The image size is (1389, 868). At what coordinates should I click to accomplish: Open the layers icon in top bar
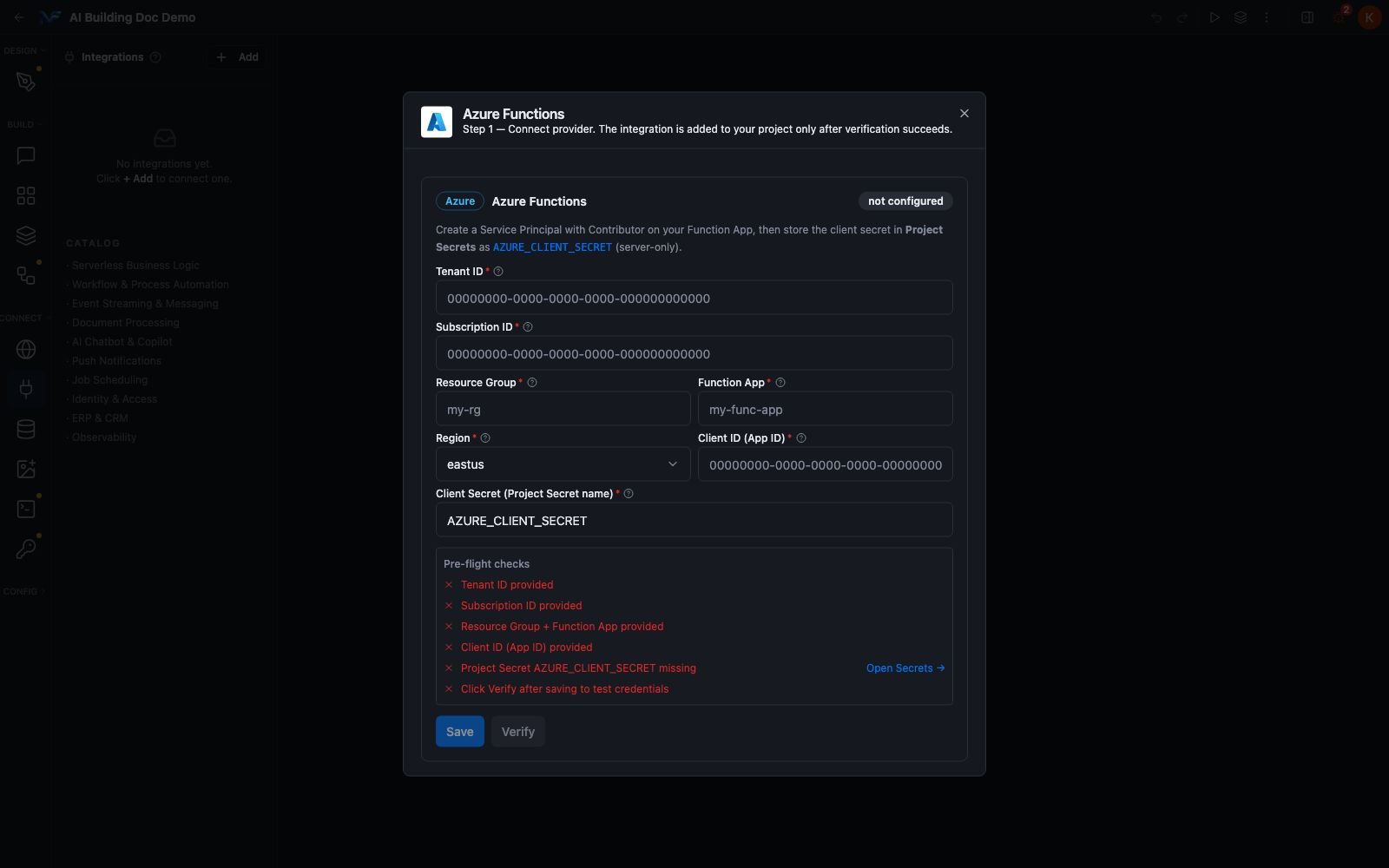(1241, 17)
